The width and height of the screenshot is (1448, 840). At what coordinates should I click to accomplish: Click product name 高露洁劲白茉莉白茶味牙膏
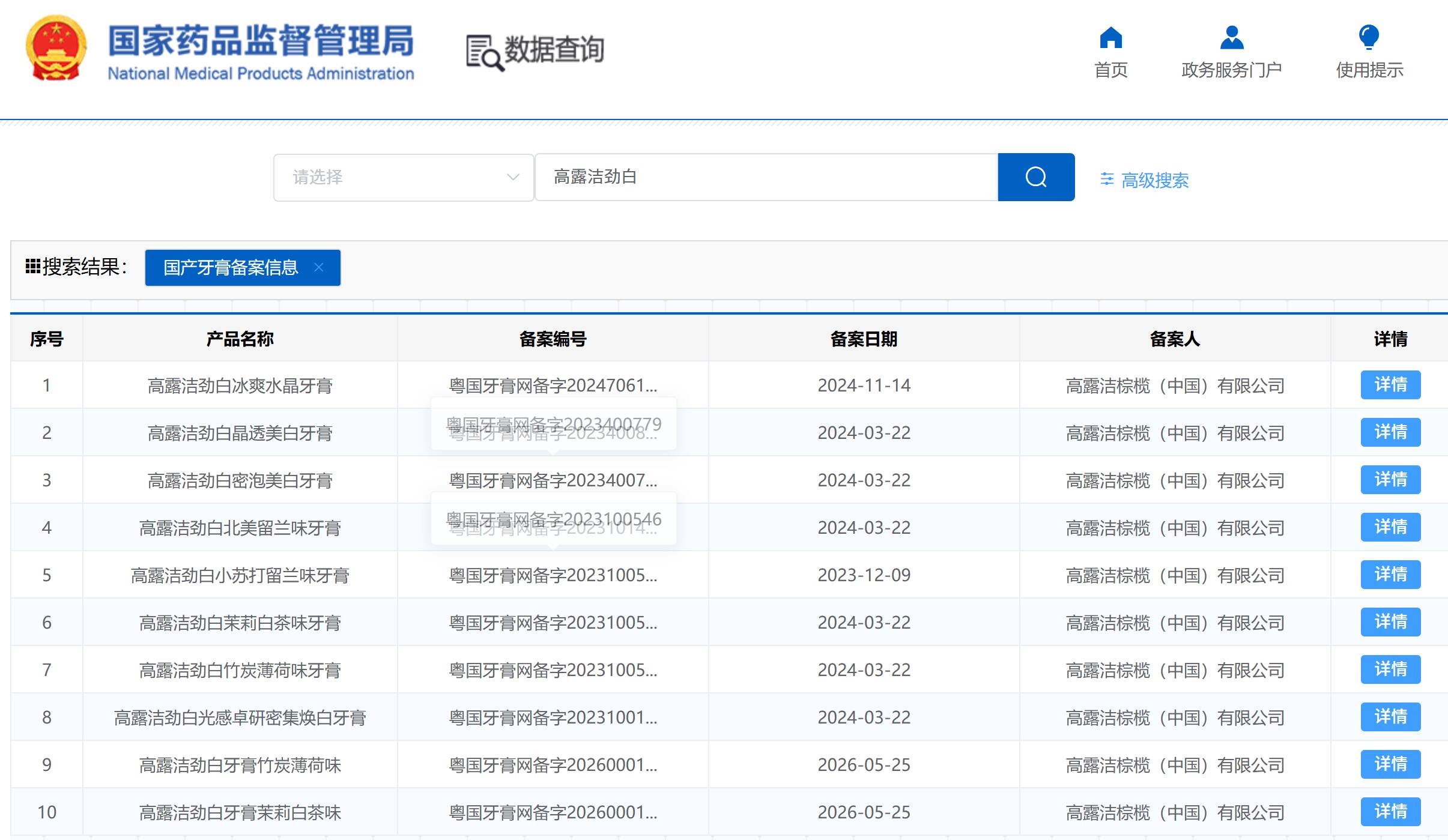[240, 623]
